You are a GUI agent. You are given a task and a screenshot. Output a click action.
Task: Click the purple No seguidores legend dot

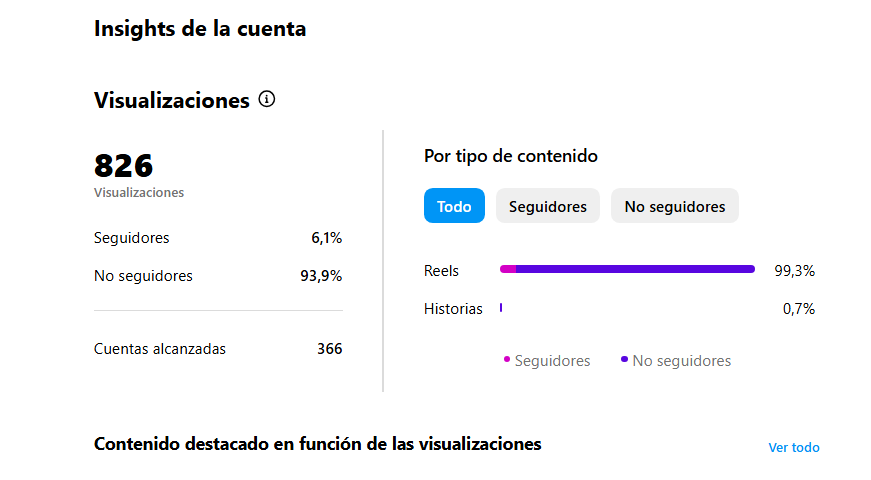[x=625, y=359]
